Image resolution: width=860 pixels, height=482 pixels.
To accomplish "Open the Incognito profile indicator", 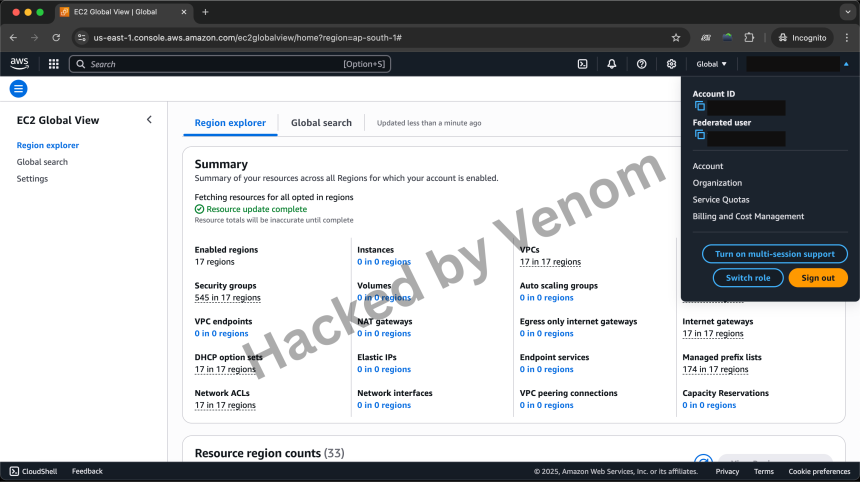I will [802, 38].
